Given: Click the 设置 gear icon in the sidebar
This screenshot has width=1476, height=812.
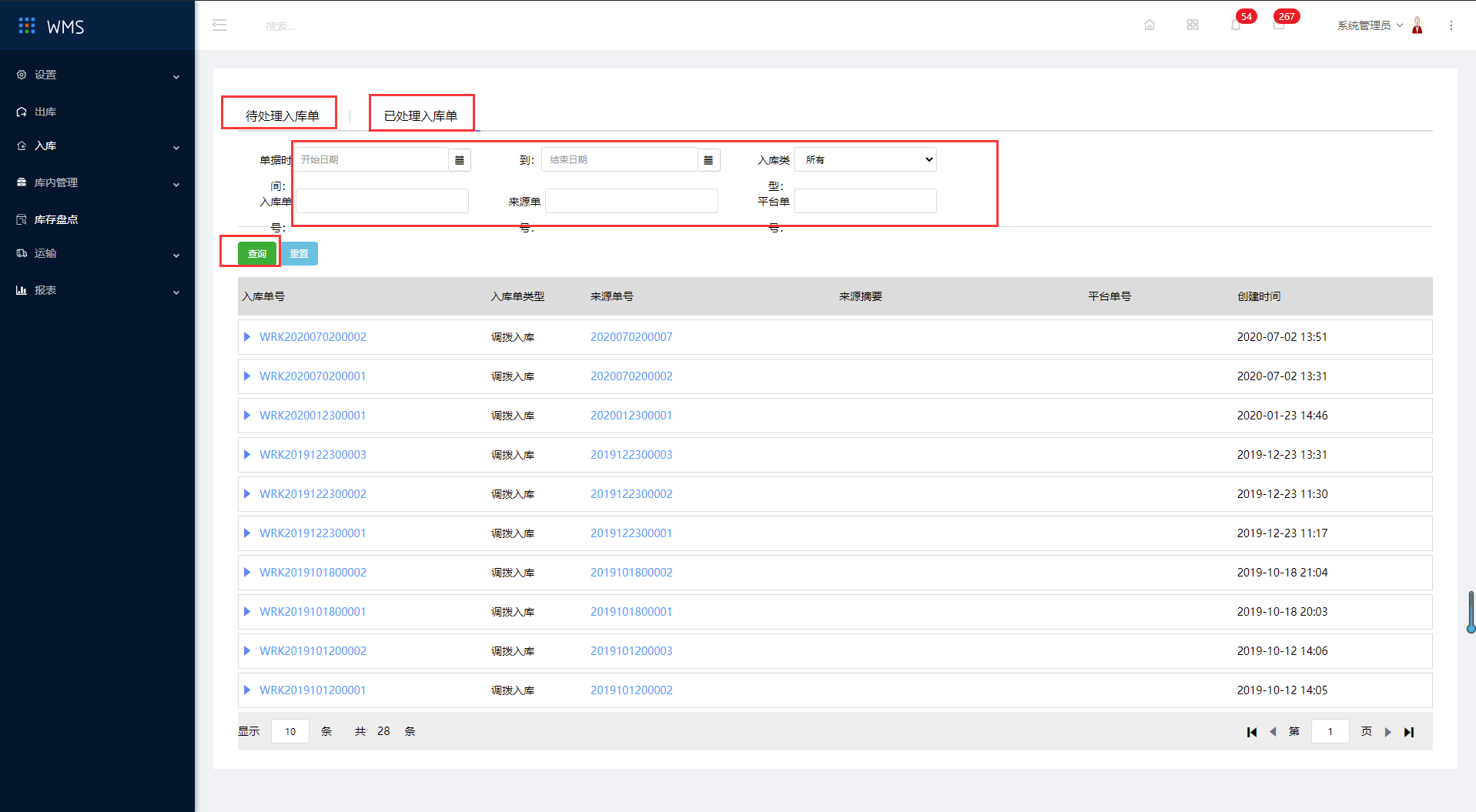Looking at the screenshot, I should [x=22, y=75].
